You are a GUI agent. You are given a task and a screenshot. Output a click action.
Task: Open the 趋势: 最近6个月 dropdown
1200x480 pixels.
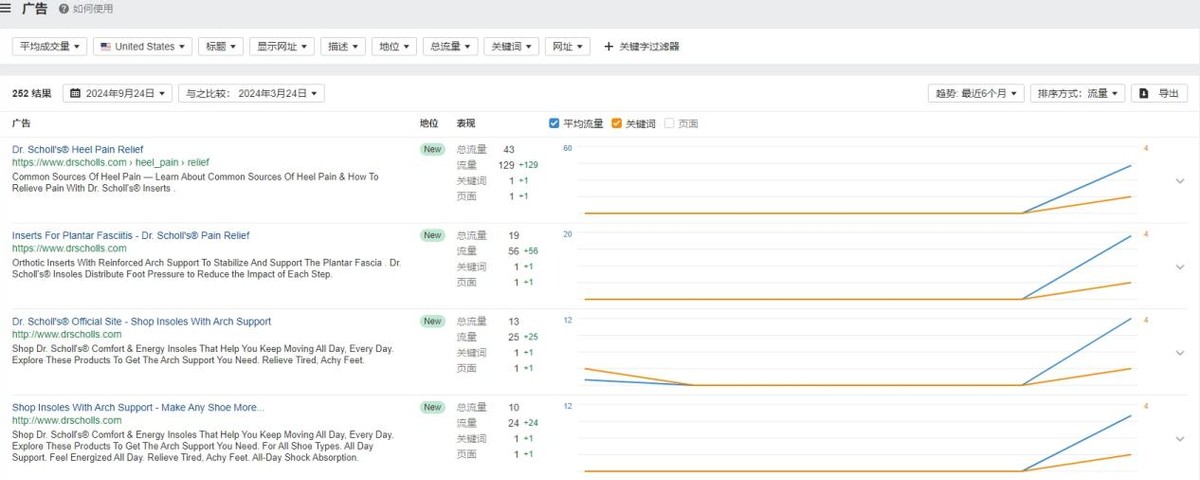coord(976,93)
